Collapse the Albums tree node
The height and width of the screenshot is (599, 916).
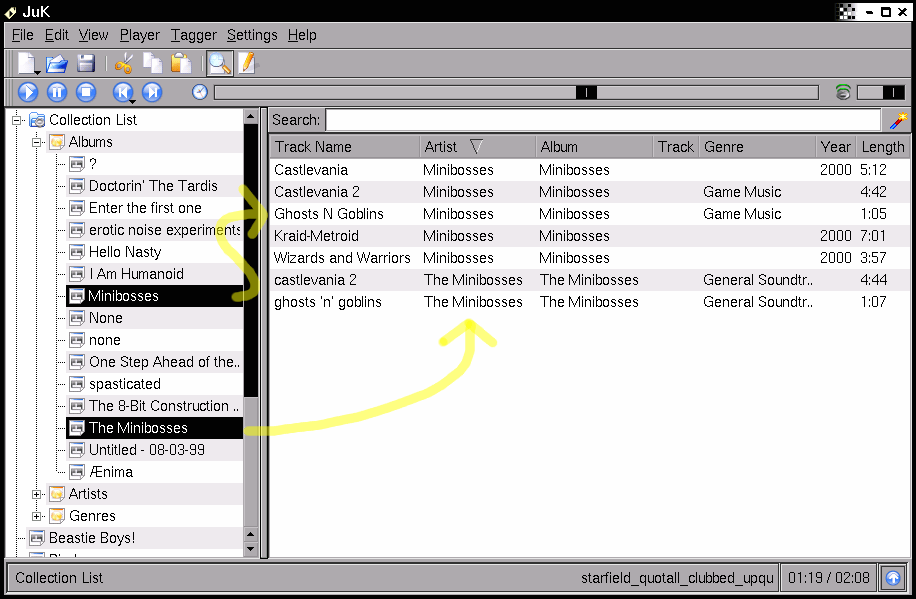(x=37, y=142)
